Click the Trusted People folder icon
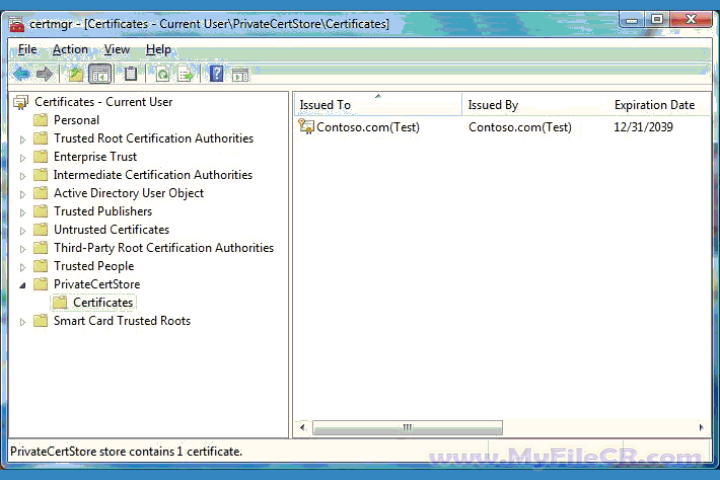The image size is (720, 480). [x=41, y=266]
